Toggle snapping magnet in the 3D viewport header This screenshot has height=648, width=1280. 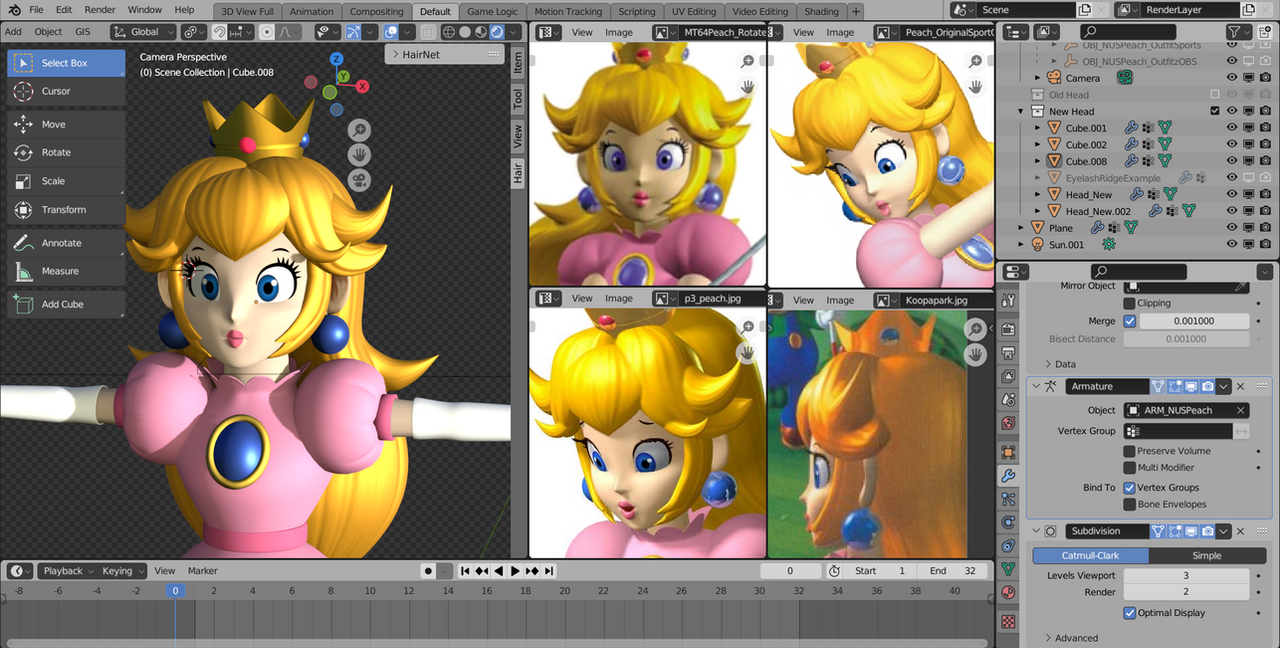pos(219,32)
